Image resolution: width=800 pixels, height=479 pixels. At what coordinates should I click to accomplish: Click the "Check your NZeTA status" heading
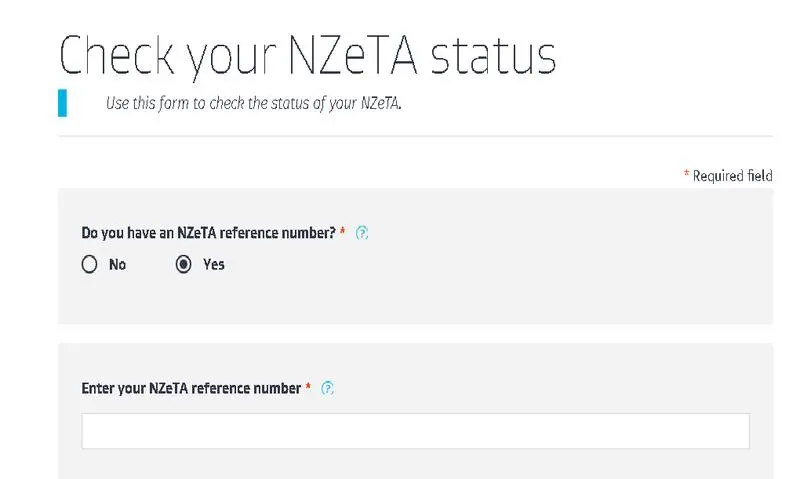(x=307, y=57)
